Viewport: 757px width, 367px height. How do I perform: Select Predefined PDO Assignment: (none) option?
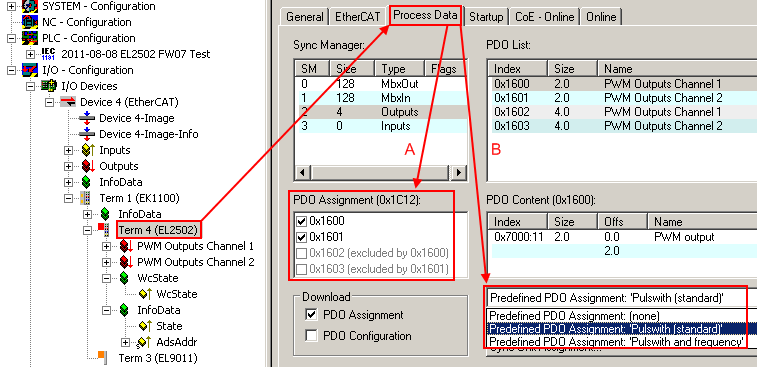point(617,316)
